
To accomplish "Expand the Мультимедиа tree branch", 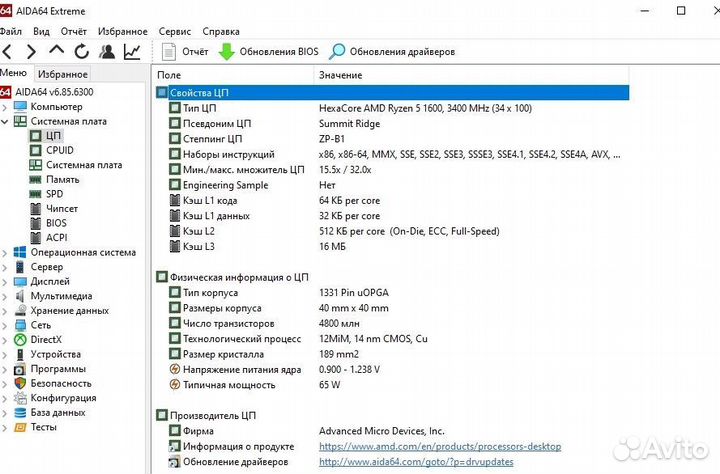I will click(x=5, y=296).
